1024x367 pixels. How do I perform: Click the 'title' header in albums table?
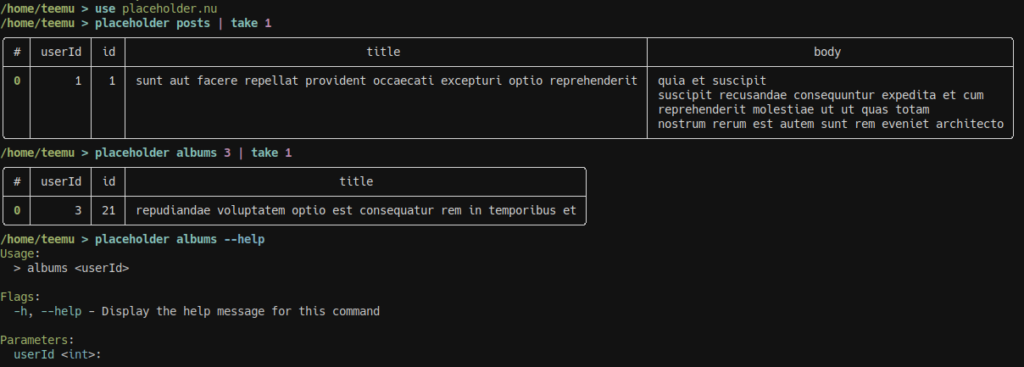(356, 182)
